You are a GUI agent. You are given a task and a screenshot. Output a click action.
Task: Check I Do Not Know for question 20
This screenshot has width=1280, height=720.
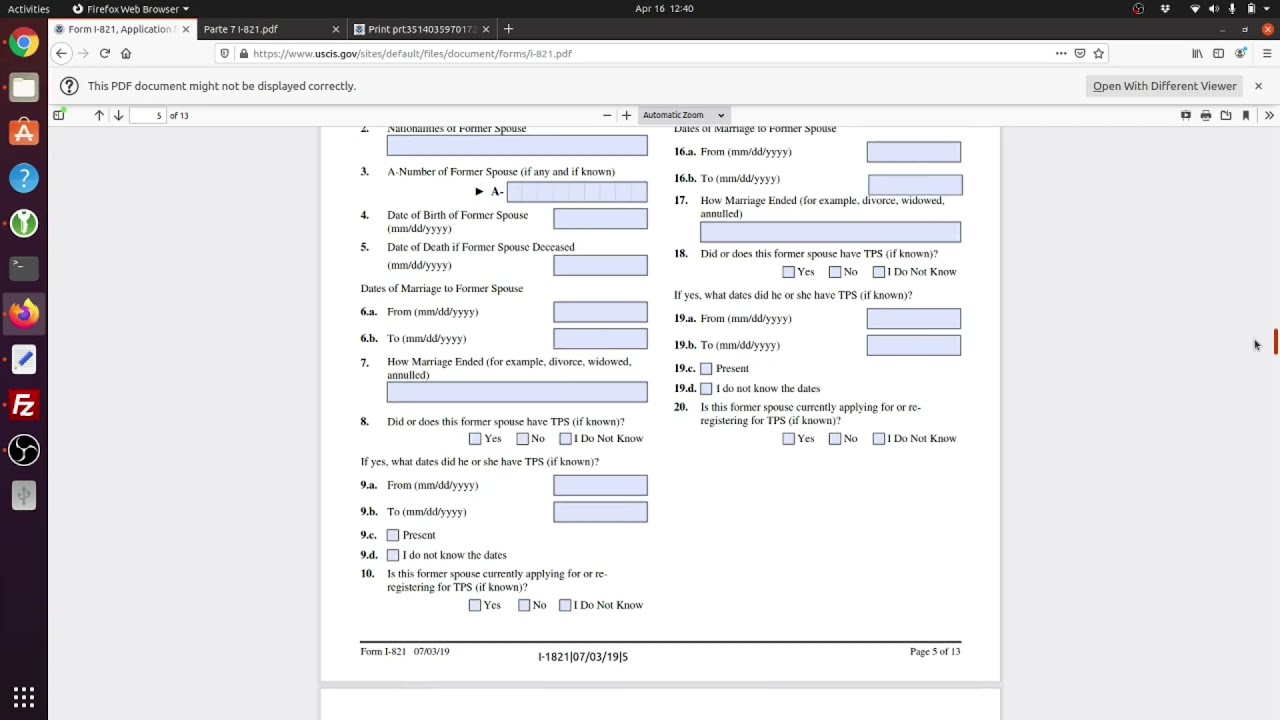coord(879,438)
